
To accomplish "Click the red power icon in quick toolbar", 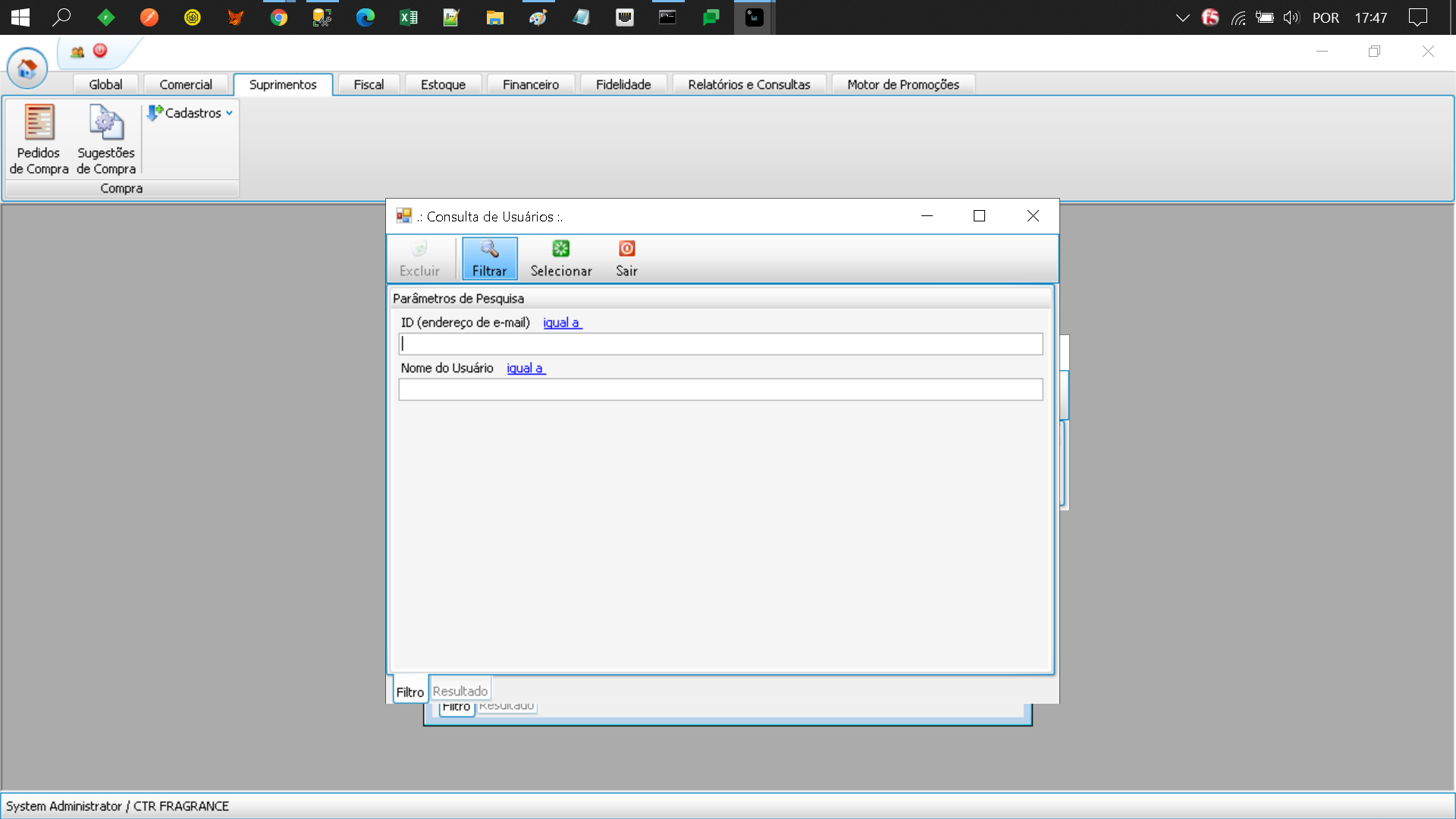I will [x=100, y=51].
